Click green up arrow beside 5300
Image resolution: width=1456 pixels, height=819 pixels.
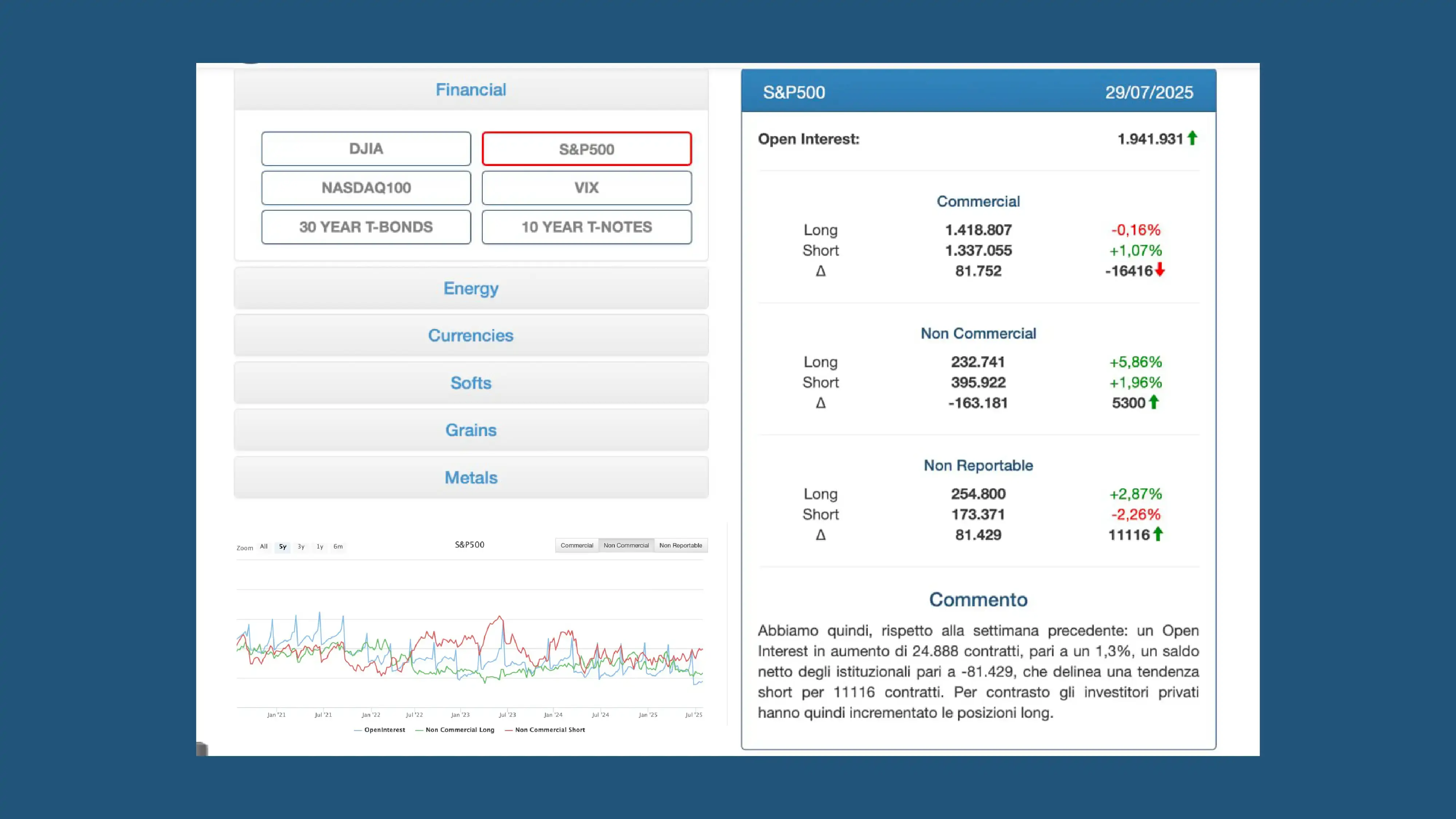pyautogui.click(x=1154, y=402)
